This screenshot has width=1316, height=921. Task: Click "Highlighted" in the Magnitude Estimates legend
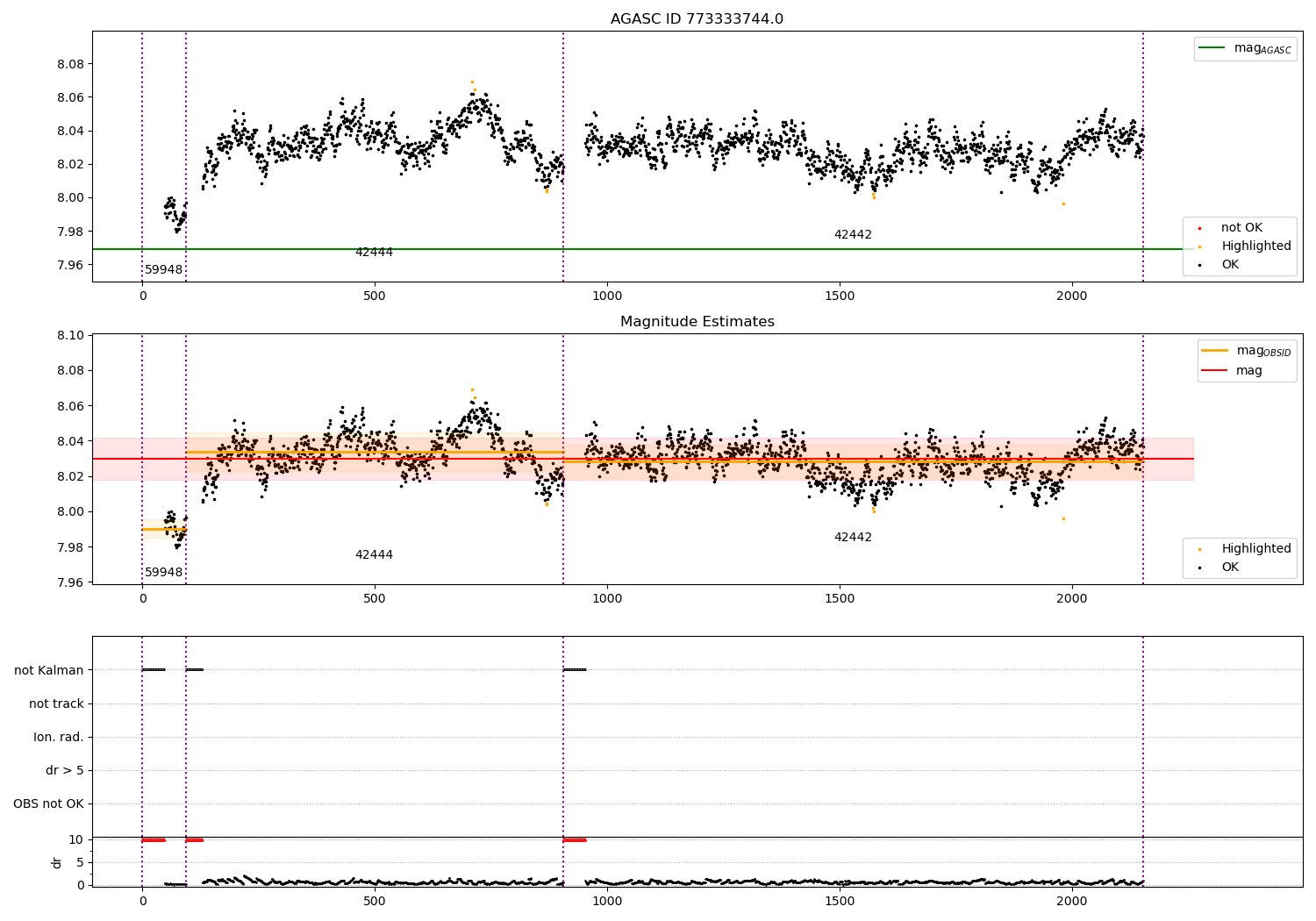1255,549
